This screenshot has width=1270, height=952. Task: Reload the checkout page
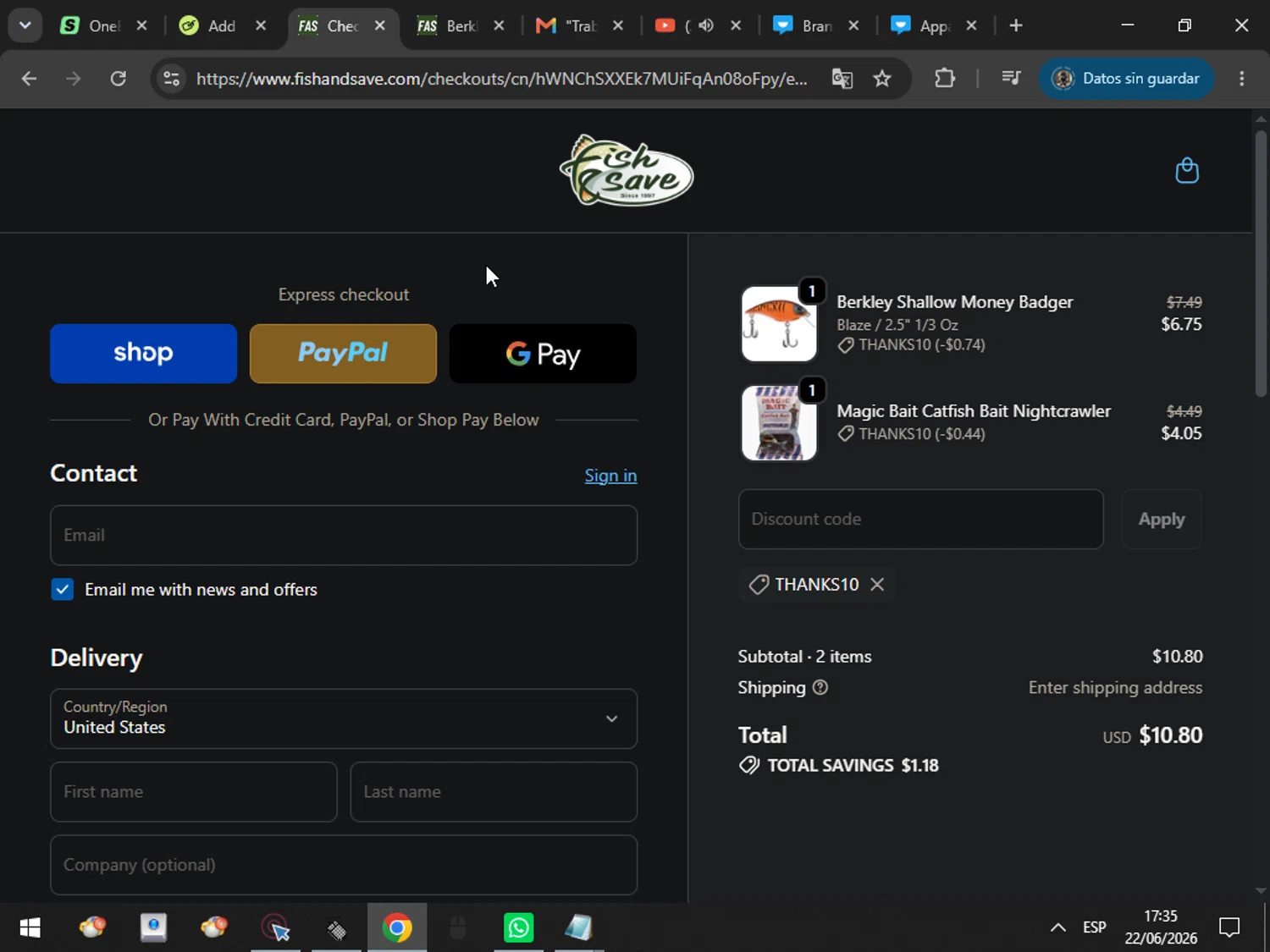119,79
